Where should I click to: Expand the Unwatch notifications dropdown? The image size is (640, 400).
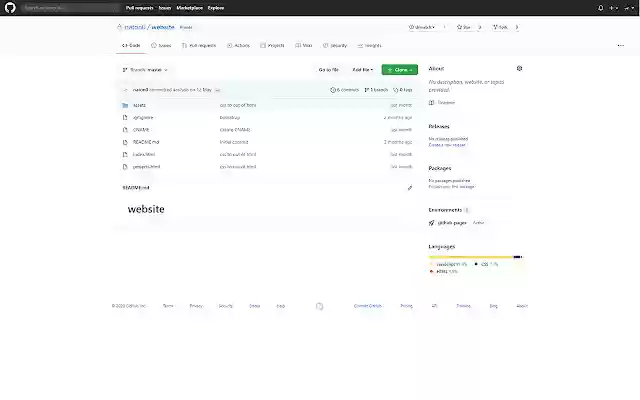(422, 27)
